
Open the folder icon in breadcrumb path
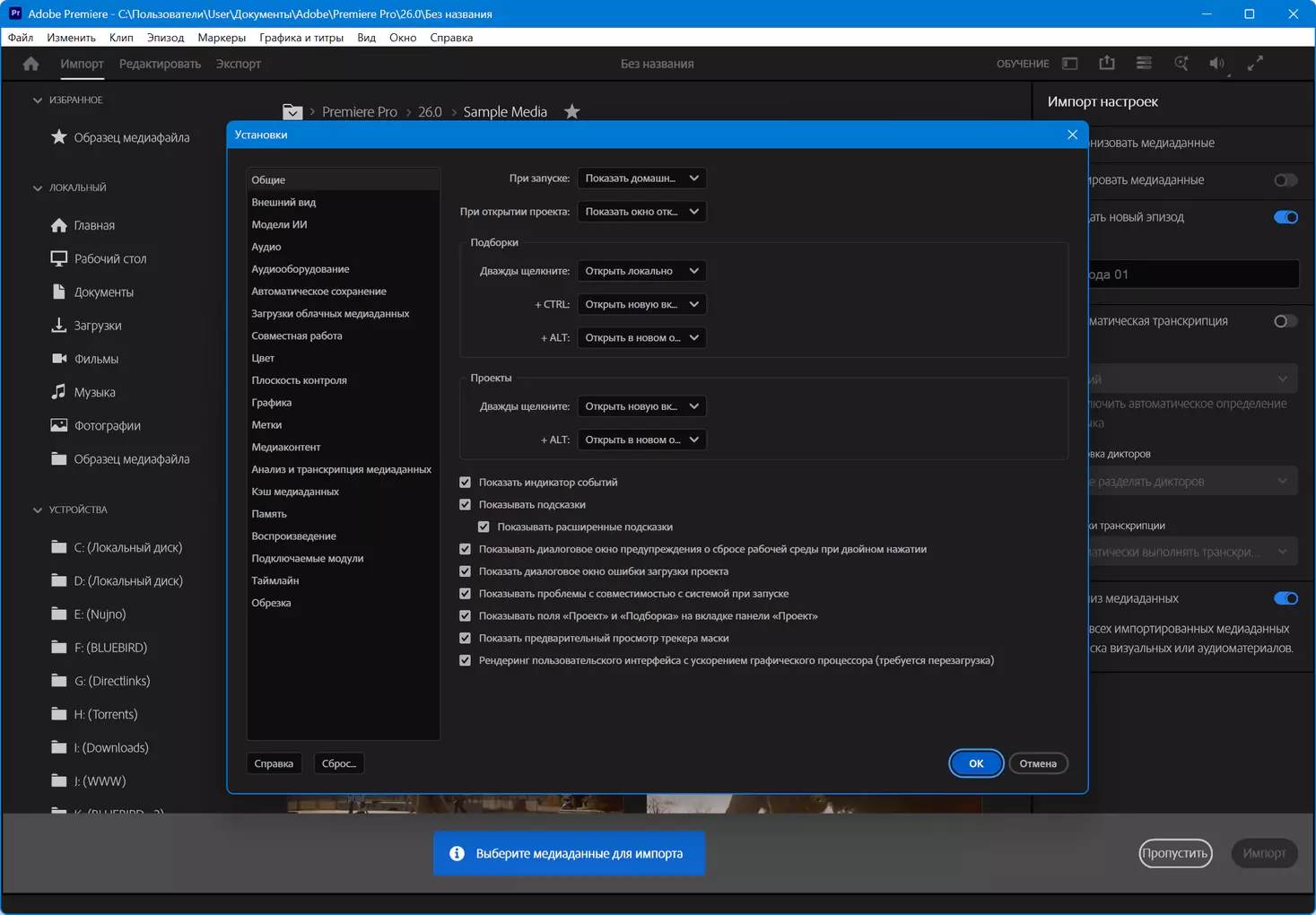pyautogui.click(x=292, y=112)
